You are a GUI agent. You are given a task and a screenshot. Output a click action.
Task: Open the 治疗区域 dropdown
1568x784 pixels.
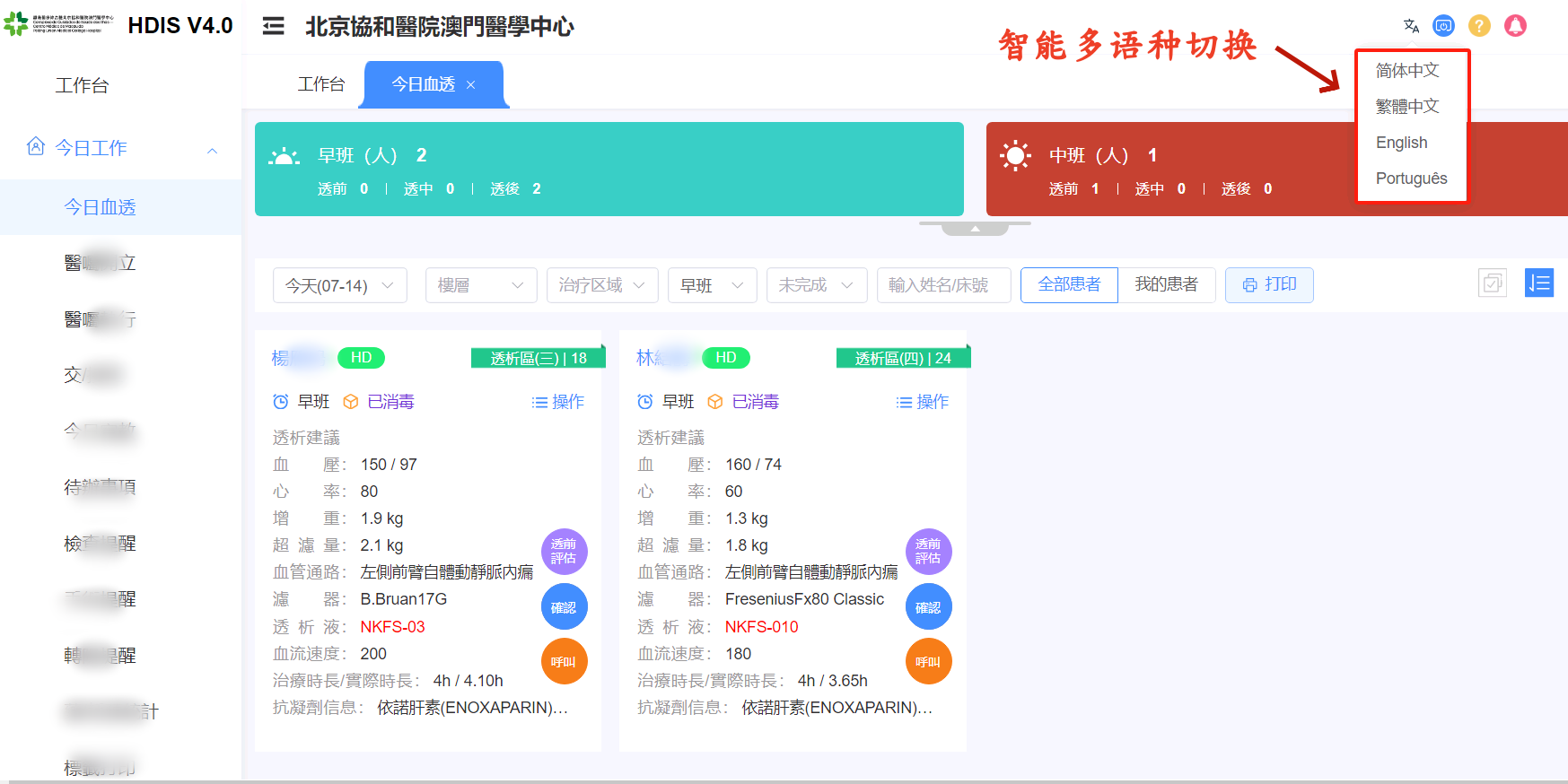click(601, 285)
